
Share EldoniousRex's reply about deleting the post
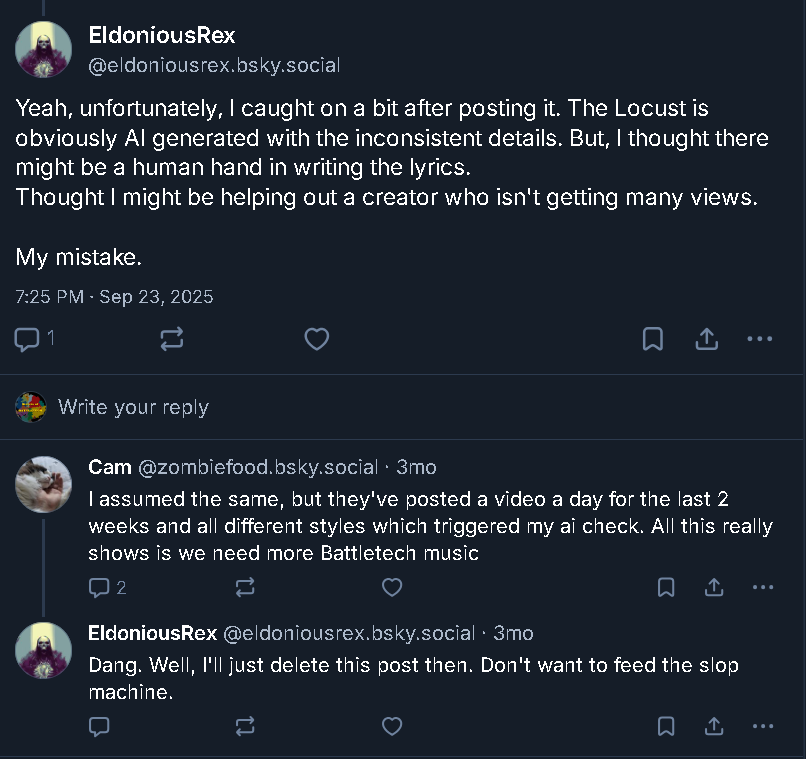[x=714, y=726]
